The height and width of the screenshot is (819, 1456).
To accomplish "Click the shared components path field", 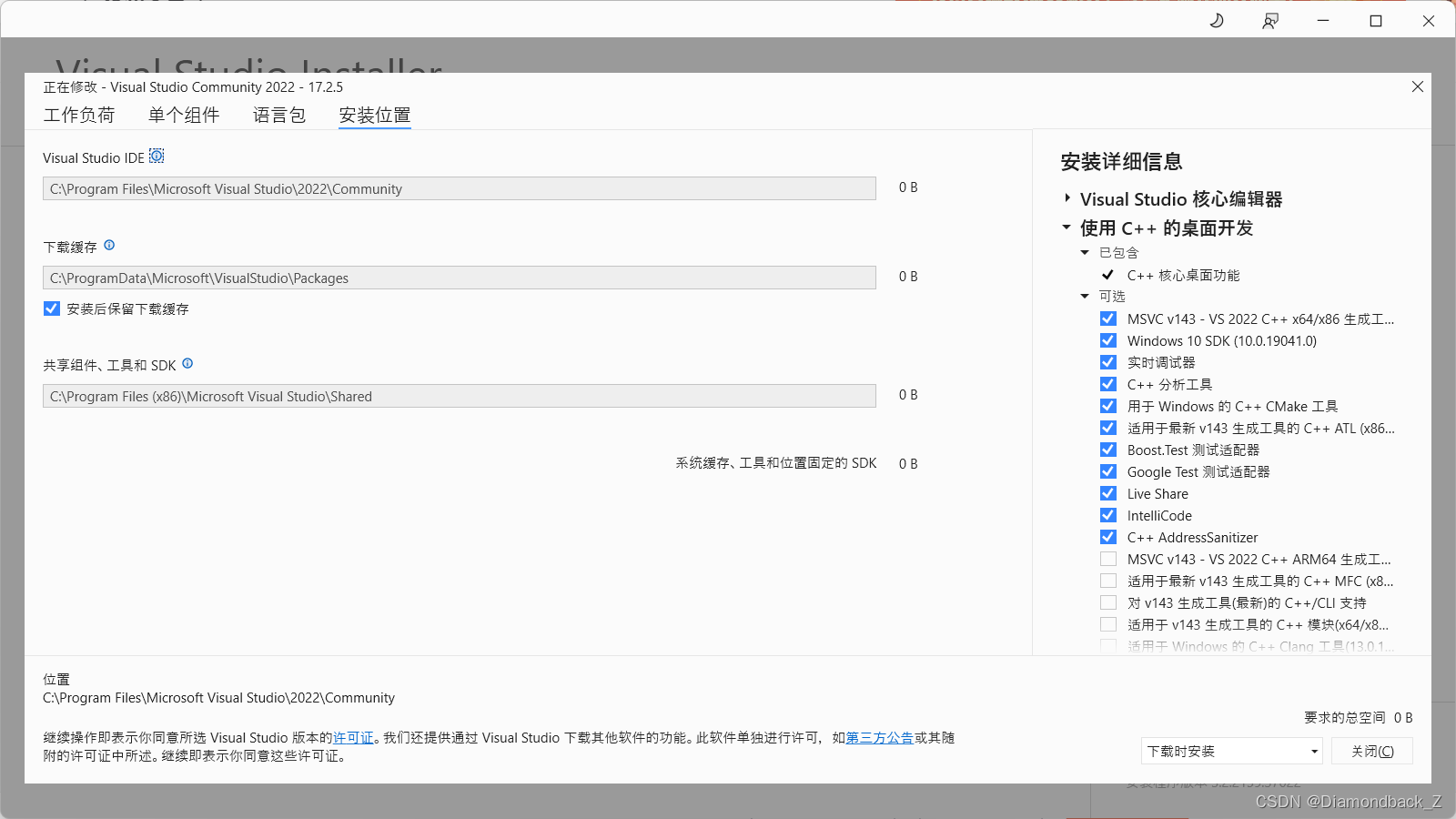I will tap(460, 396).
